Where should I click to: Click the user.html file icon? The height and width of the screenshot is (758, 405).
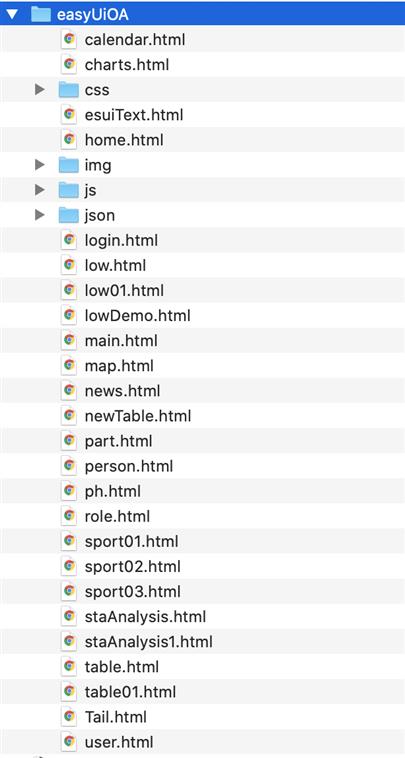(x=69, y=742)
